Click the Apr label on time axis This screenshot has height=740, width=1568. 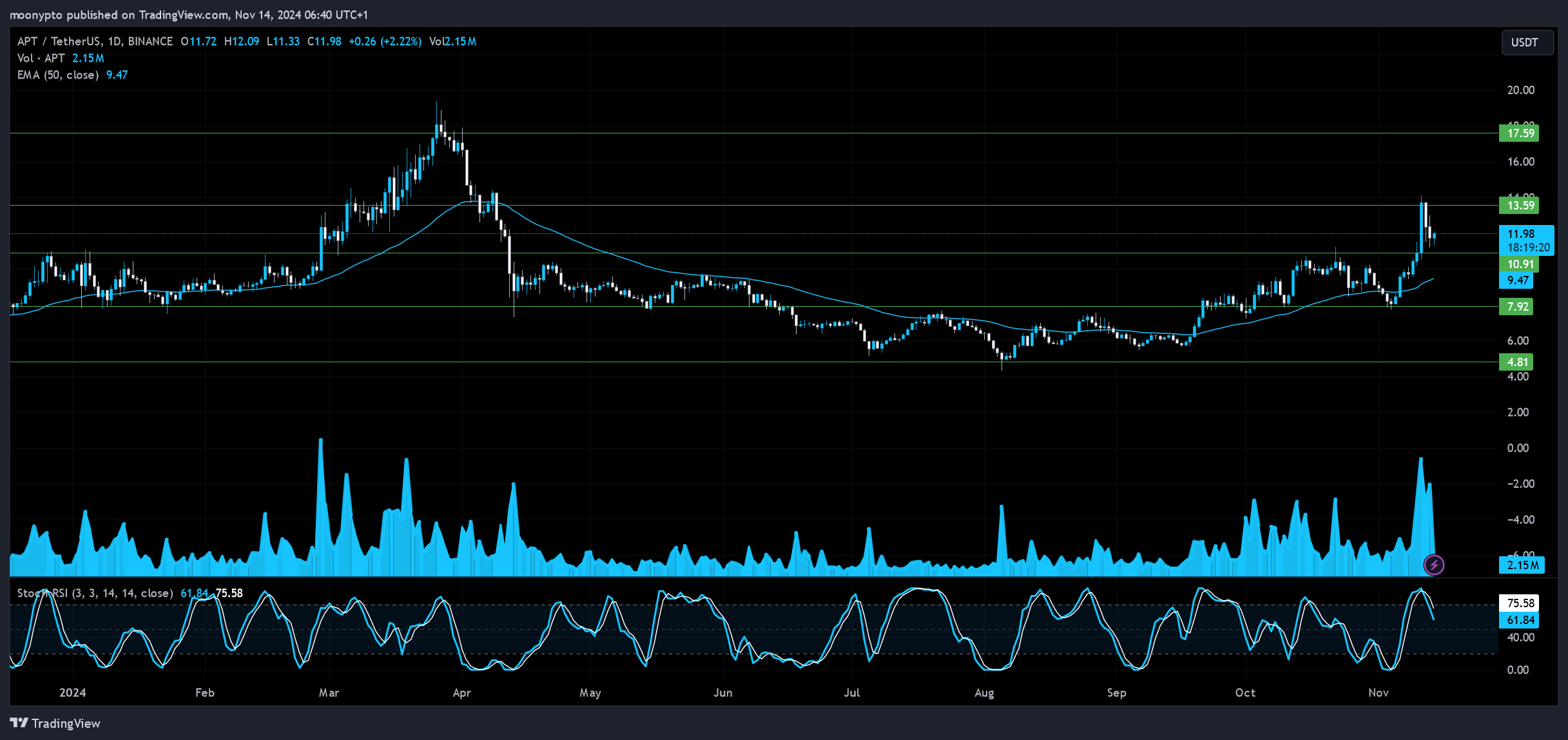(462, 693)
